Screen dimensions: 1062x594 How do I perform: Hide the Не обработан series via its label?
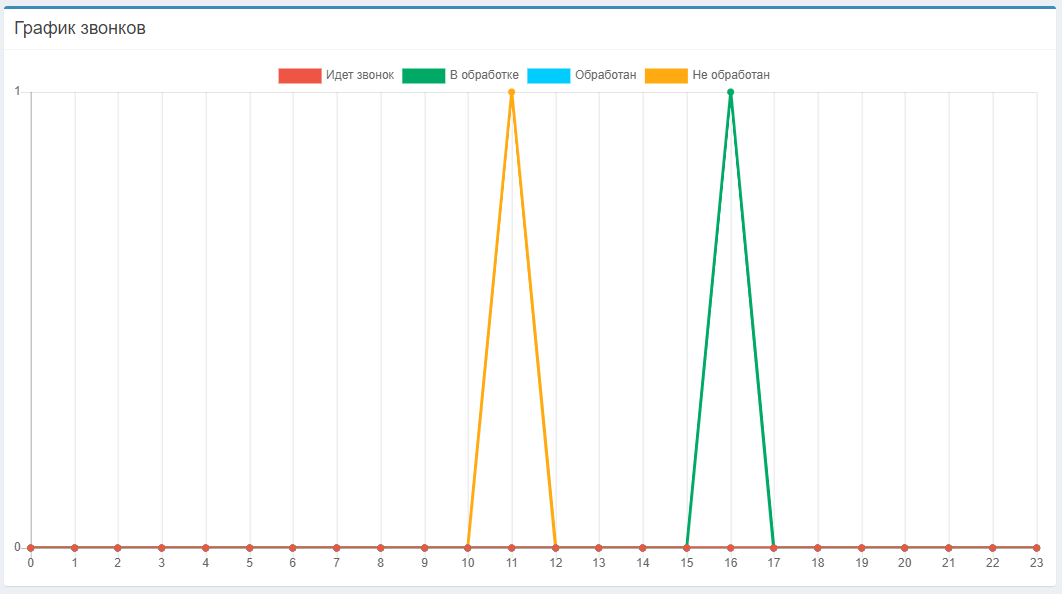pos(731,76)
